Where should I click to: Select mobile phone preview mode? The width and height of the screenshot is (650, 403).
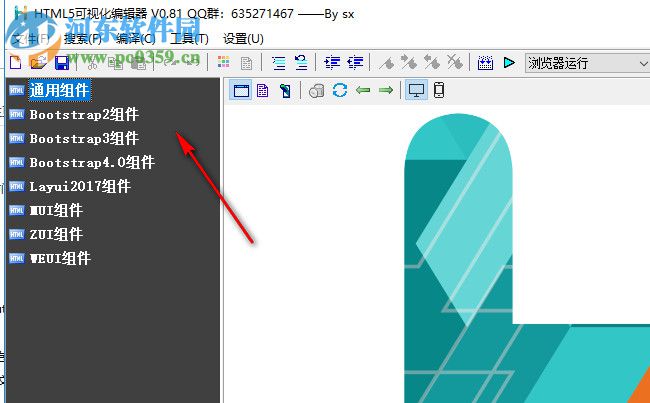439,90
